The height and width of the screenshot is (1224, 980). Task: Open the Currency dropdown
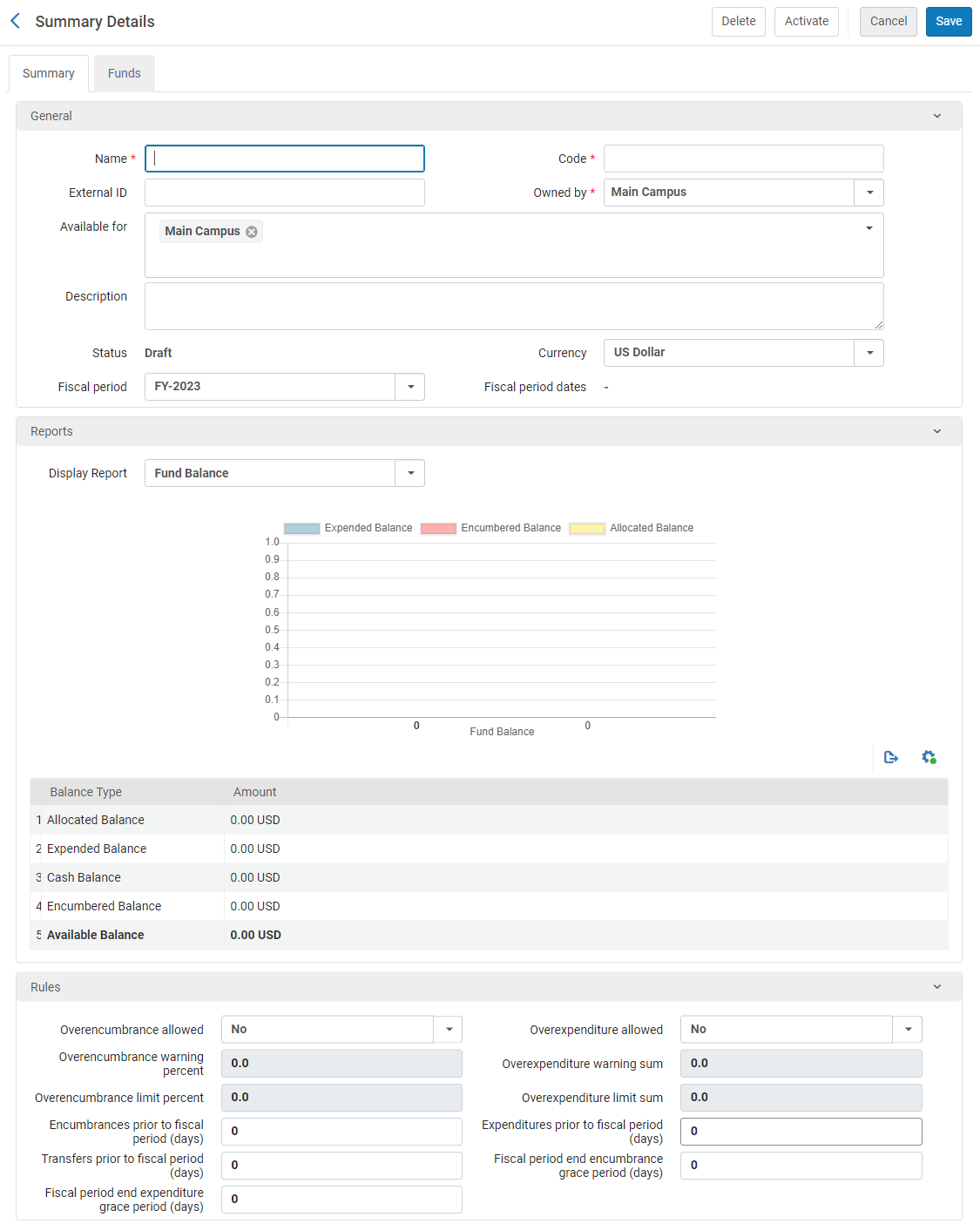869,353
